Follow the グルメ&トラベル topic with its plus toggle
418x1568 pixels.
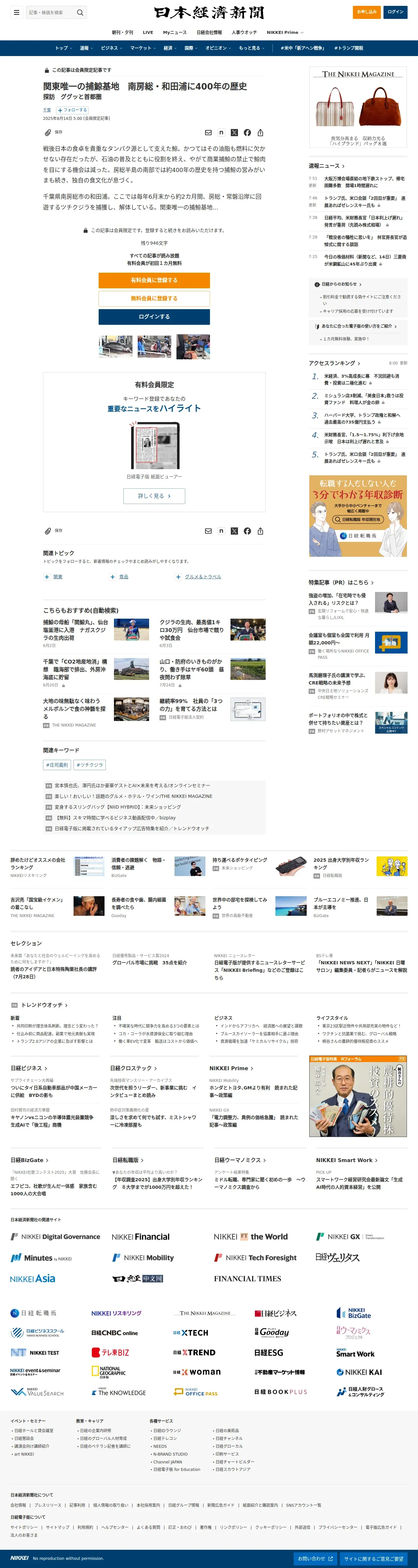178,577
